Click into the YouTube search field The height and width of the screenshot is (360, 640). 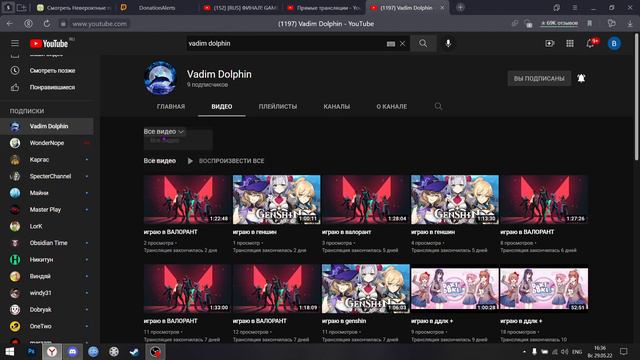tap(286, 43)
